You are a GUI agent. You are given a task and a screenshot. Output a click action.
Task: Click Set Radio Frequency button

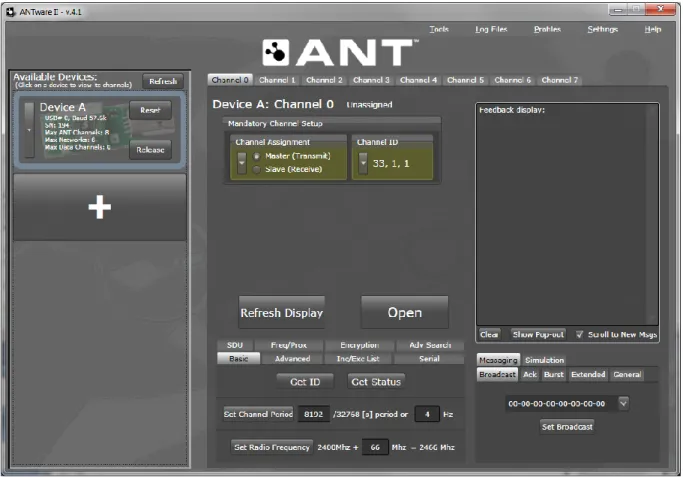point(271,447)
